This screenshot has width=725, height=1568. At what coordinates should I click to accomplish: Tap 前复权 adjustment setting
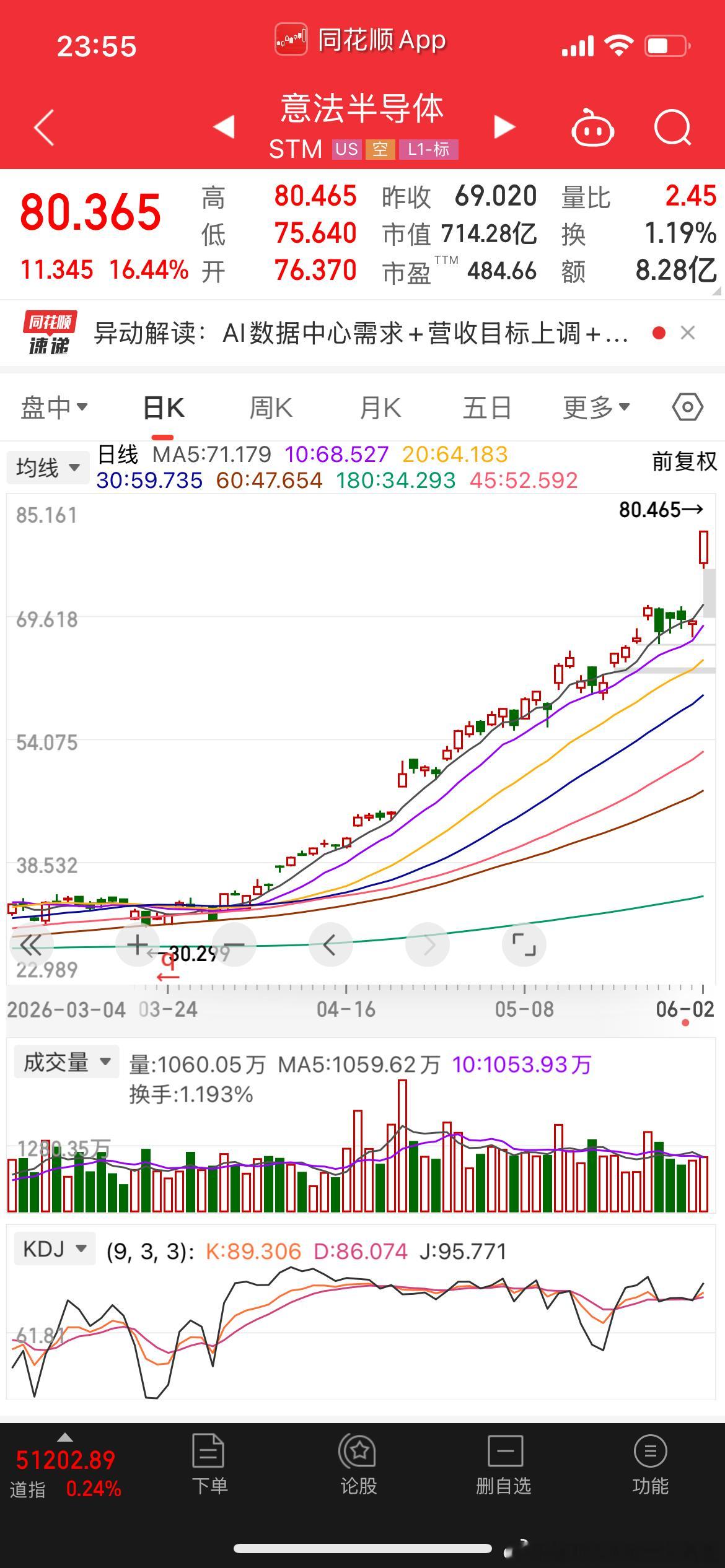tap(684, 461)
